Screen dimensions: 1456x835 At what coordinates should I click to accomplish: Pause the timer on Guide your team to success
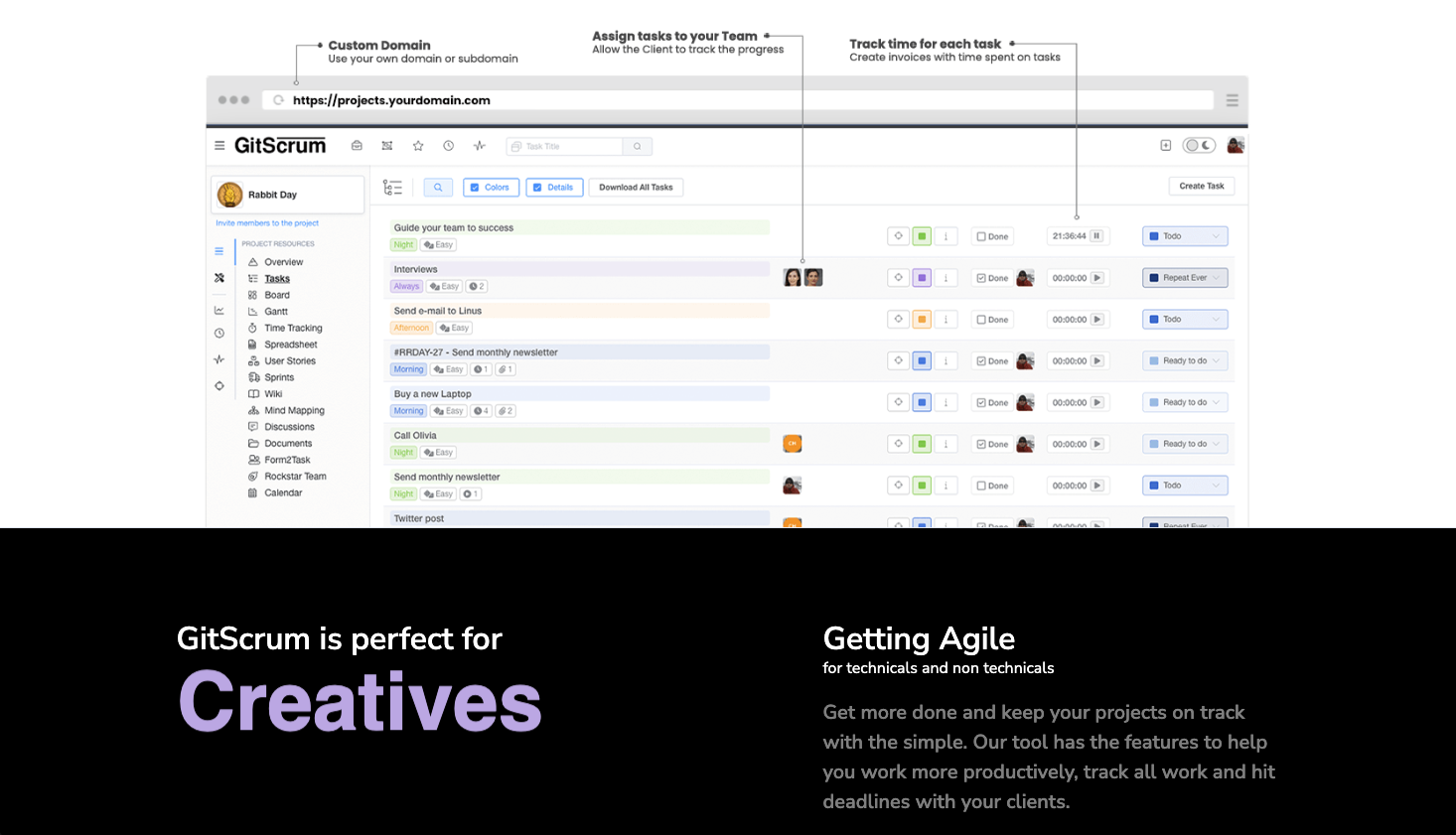[1096, 236]
